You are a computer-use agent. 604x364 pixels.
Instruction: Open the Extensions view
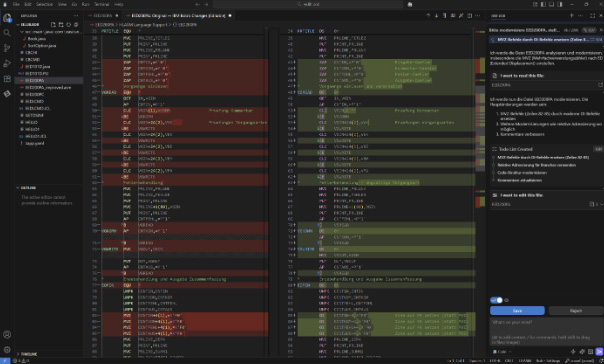7,79
